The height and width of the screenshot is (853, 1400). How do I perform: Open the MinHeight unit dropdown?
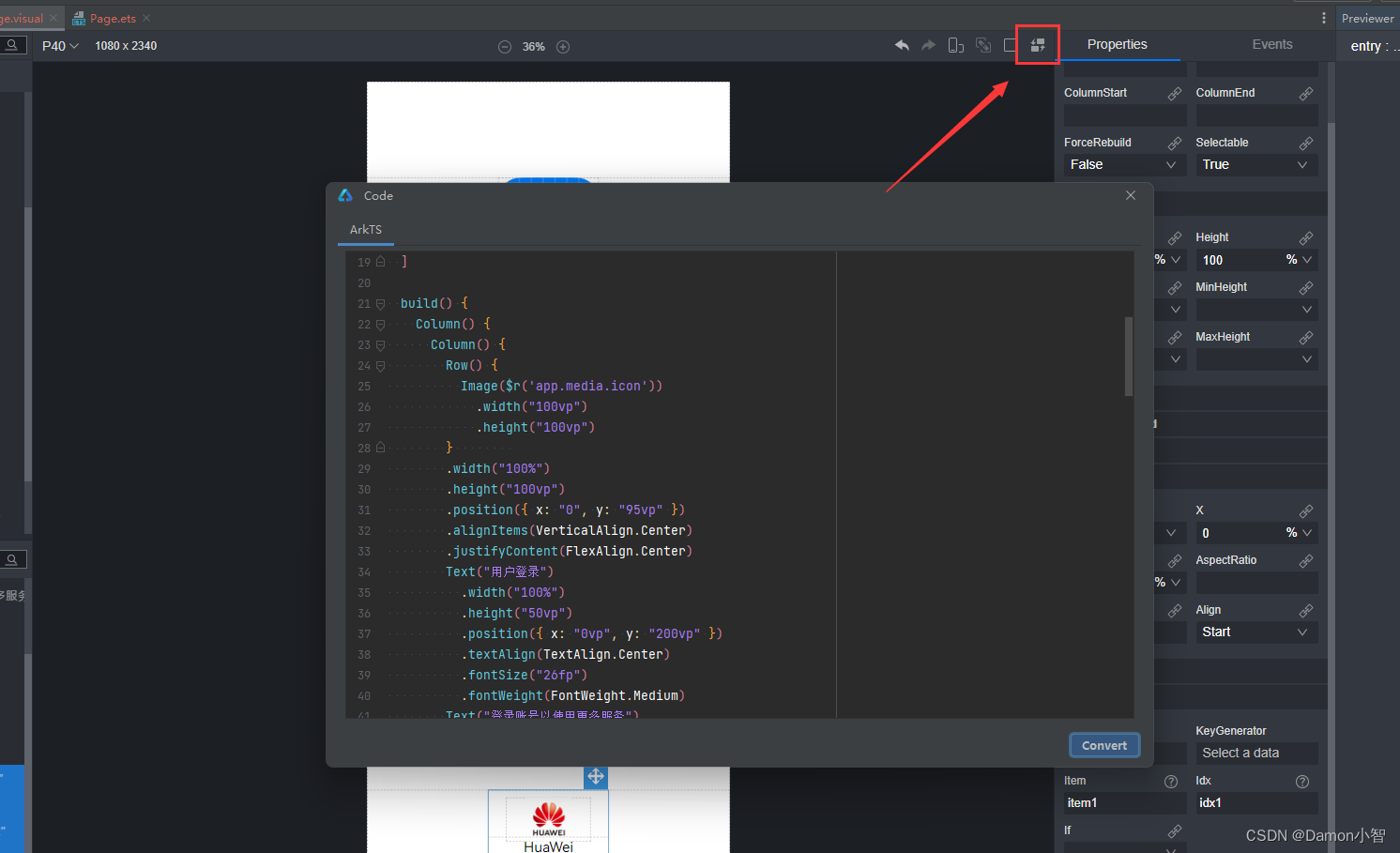click(x=1306, y=310)
